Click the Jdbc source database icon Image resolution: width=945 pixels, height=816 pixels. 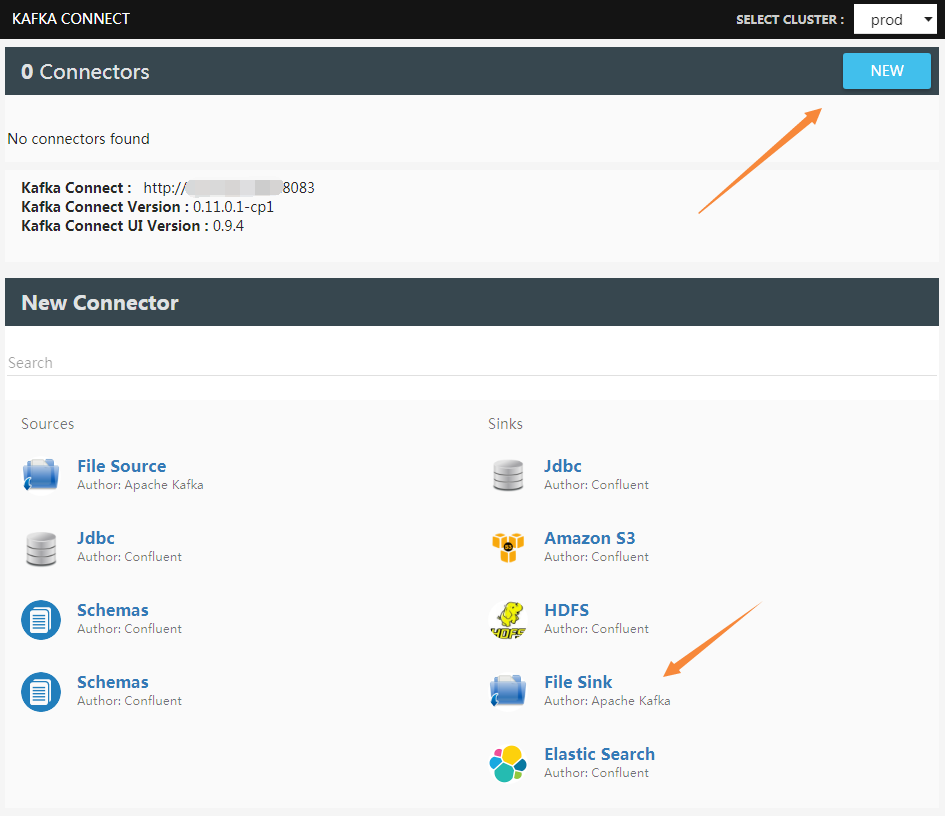click(x=40, y=548)
